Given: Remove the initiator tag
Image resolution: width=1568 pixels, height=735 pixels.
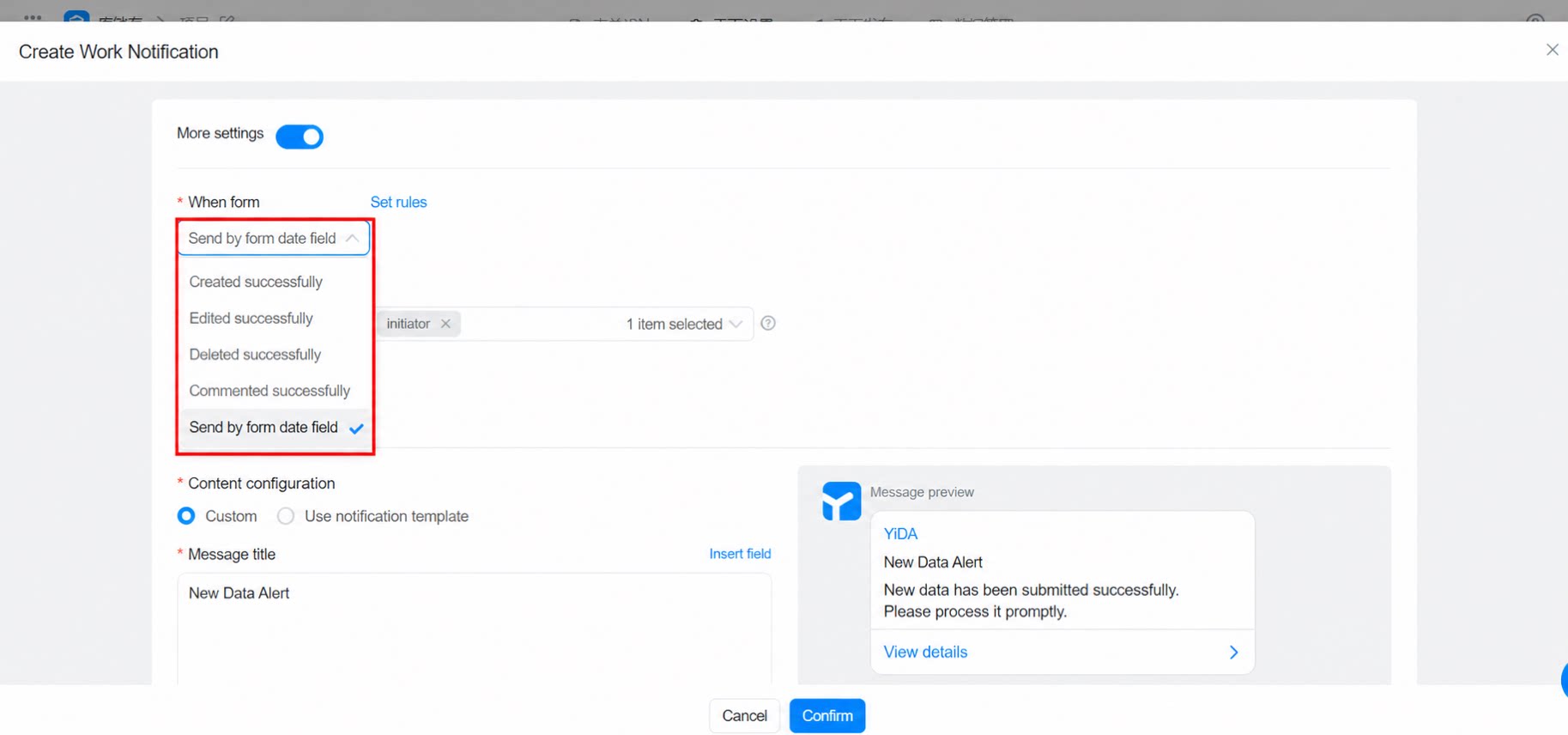Looking at the screenshot, I should tap(445, 324).
